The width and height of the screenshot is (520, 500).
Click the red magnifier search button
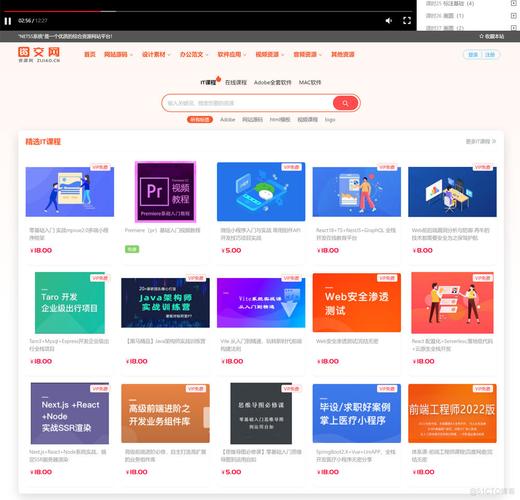345,103
